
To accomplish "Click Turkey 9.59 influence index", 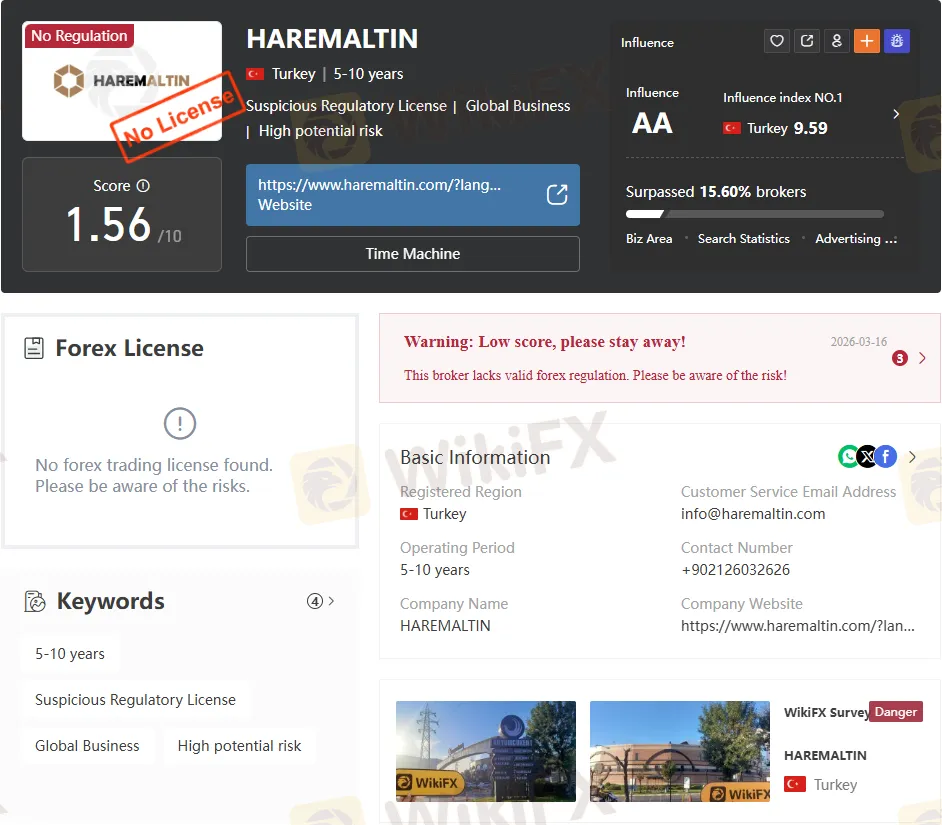I will coord(775,128).
